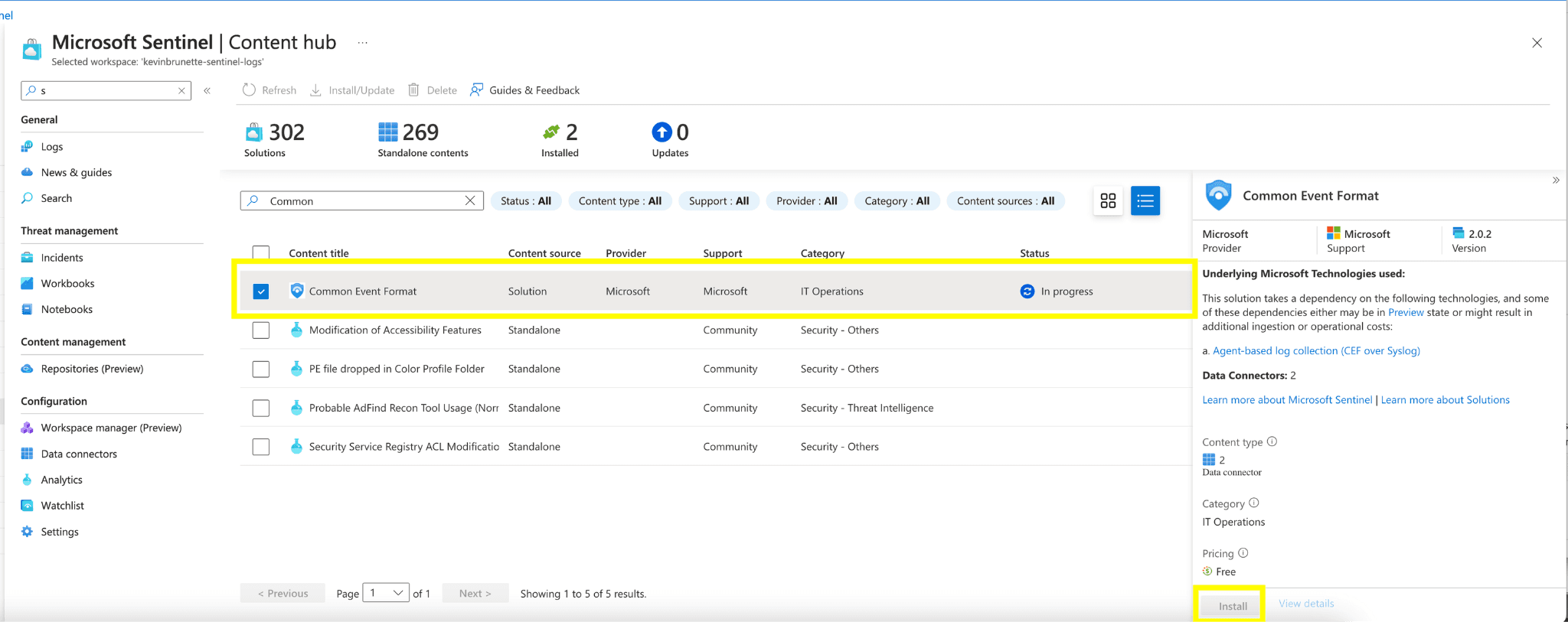
Task: Uncheck the Common Event Format row
Action: [261, 291]
